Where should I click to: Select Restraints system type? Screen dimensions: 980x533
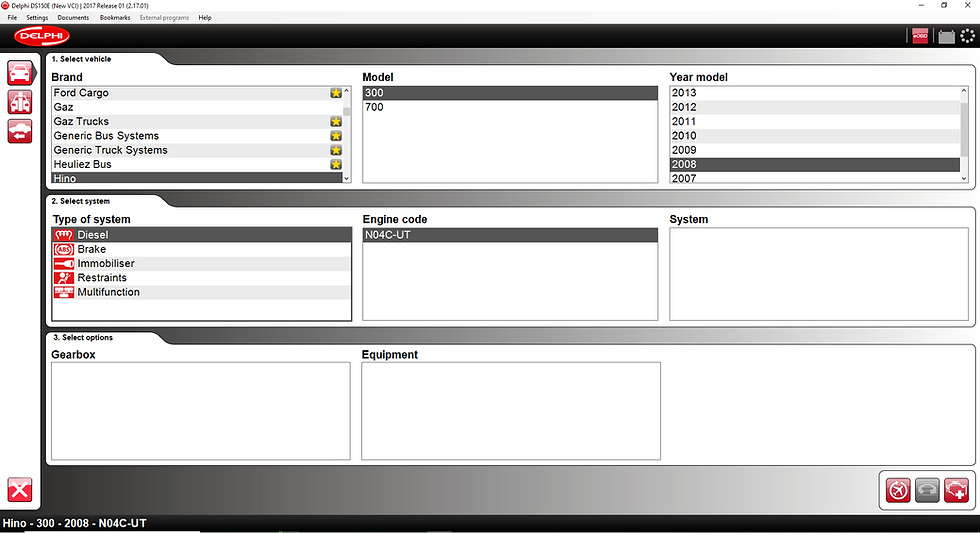(x=202, y=278)
